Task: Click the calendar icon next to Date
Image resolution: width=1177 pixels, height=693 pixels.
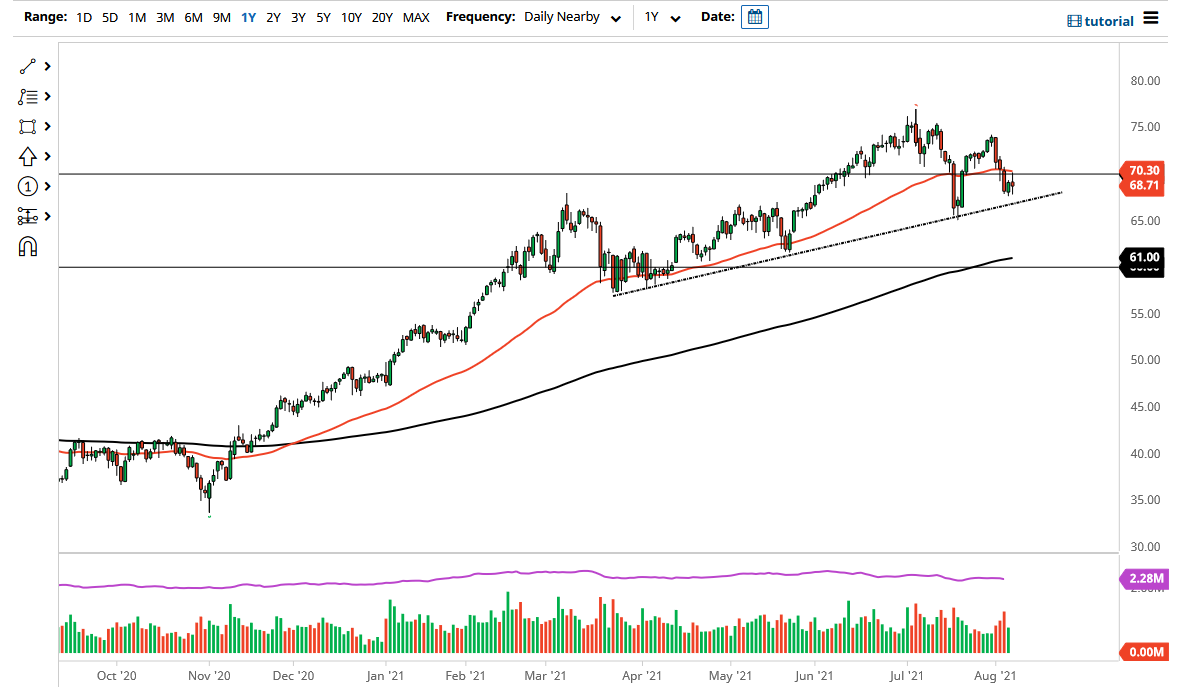Action: point(754,16)
